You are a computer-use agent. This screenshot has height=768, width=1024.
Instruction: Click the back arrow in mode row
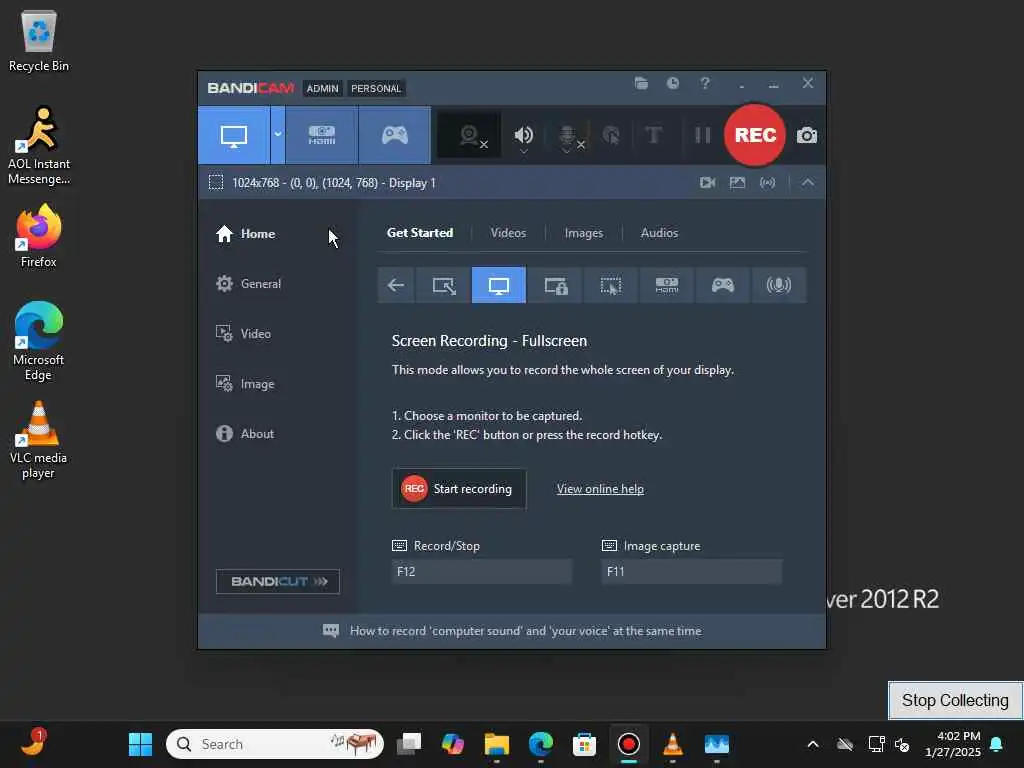396,285
